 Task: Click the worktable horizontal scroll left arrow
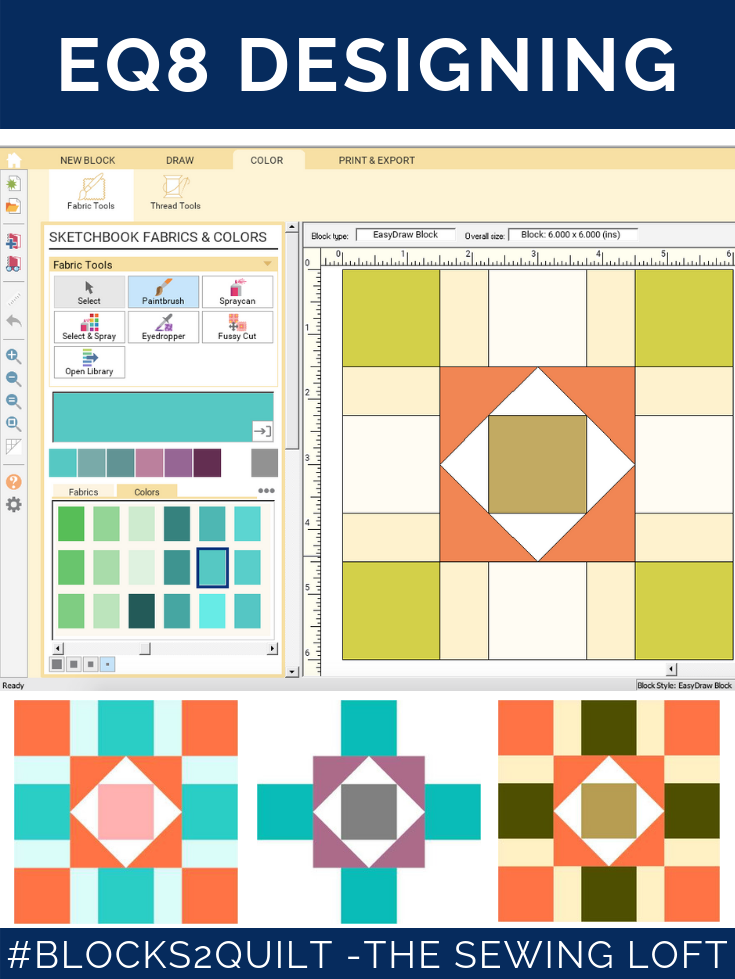[x=671, y=669]
